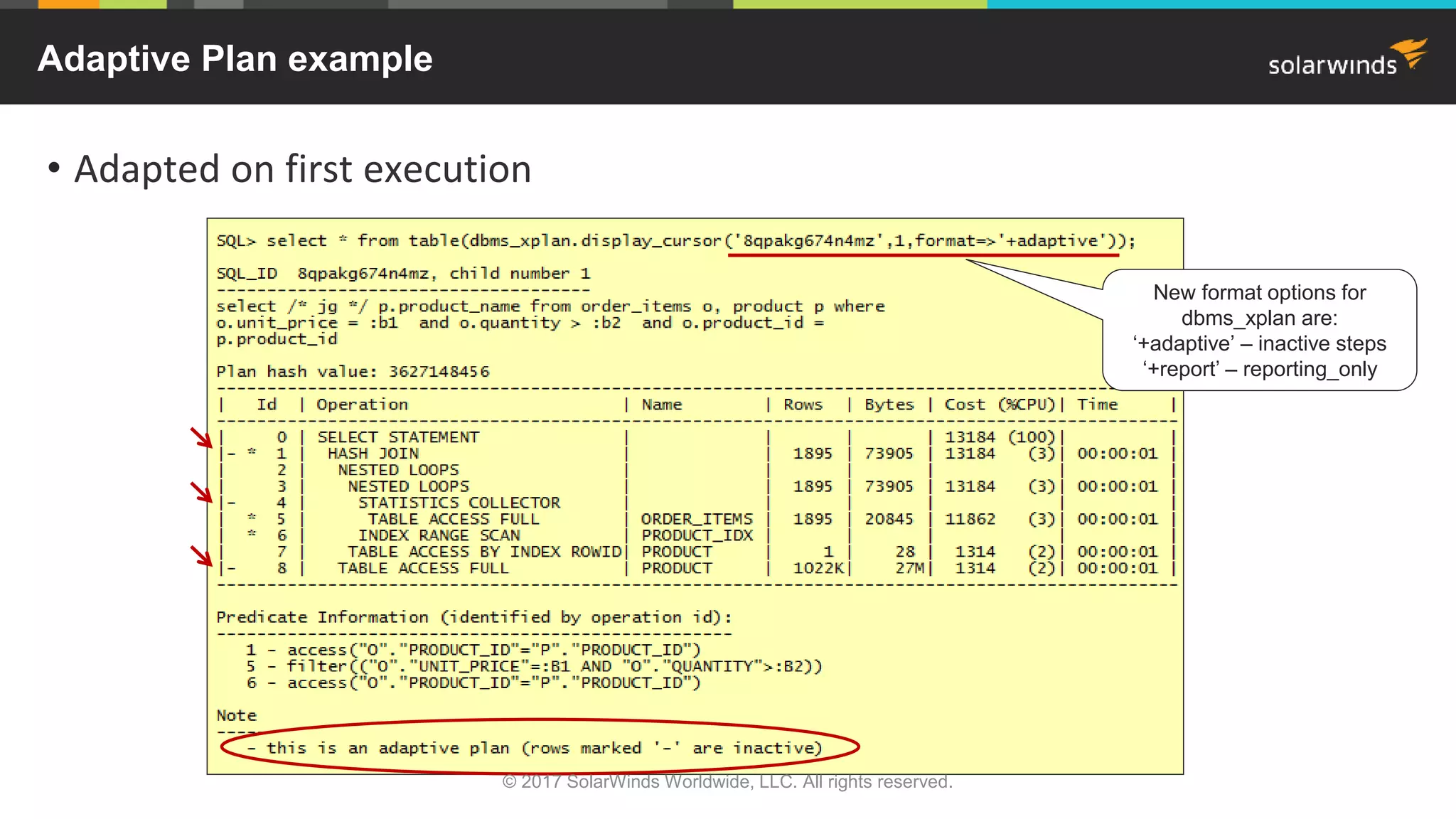Click the SolarWinds logo

(1348, 58)
